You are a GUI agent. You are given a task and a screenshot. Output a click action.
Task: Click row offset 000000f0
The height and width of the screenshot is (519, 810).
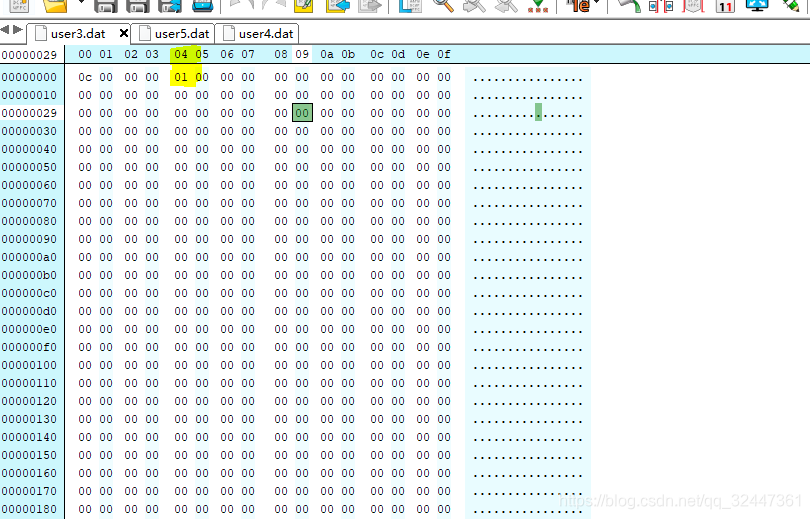tap(29, 348)
